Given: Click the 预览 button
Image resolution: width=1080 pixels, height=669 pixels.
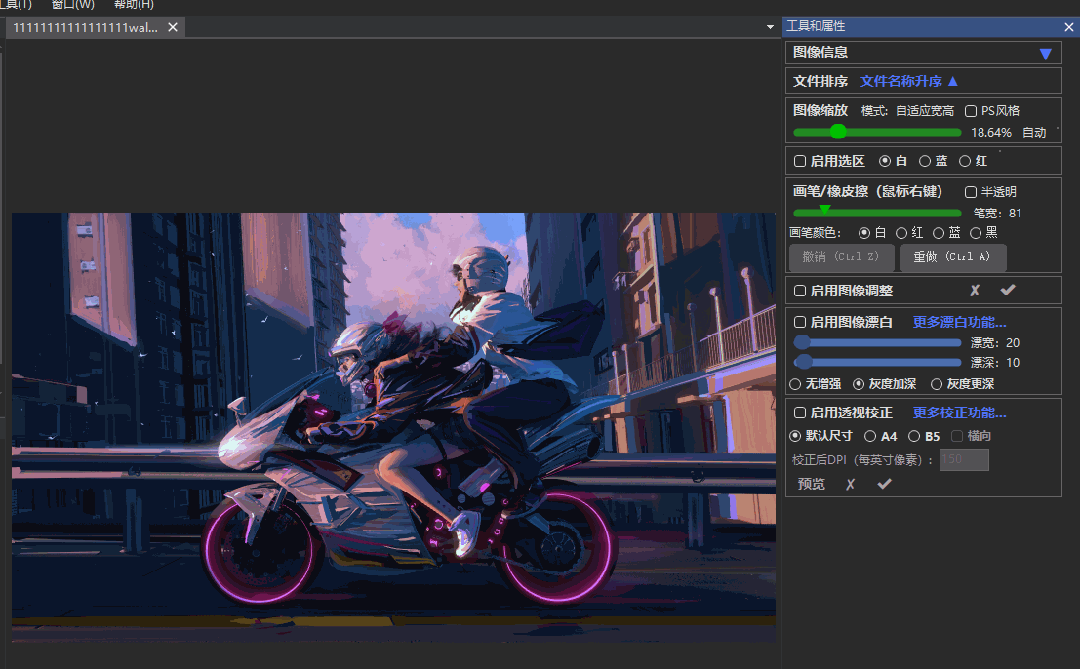Looking at the screenshot, I should click(811, 484).
